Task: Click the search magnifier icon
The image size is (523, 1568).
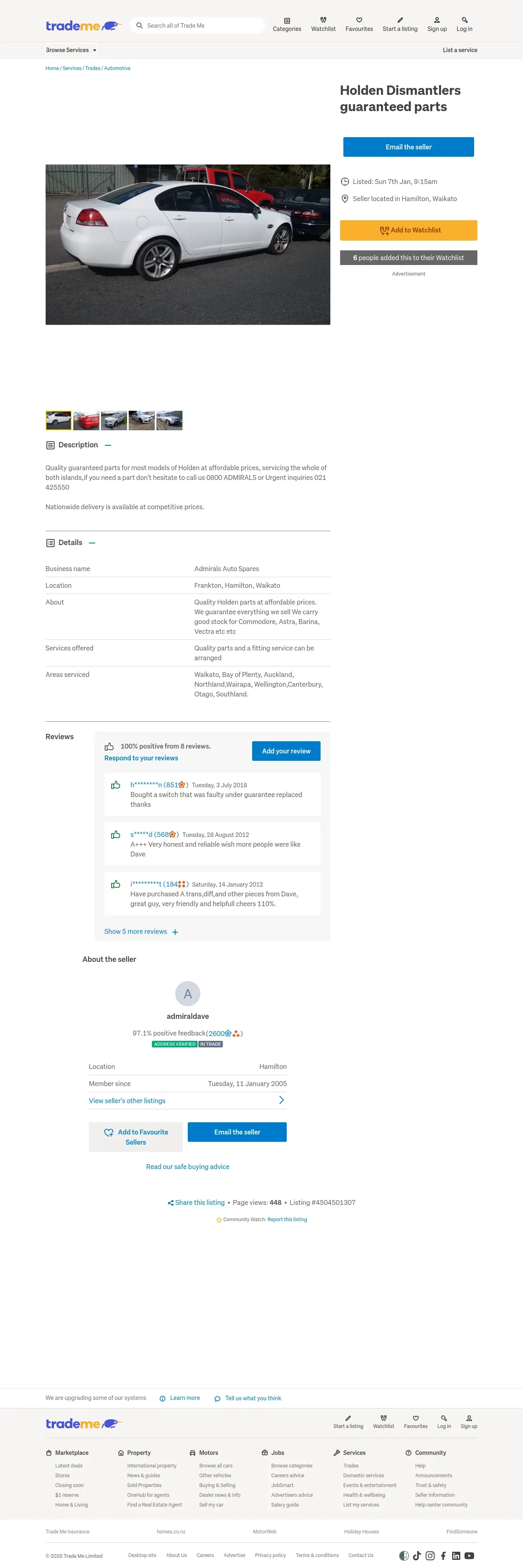Action: 139,26
